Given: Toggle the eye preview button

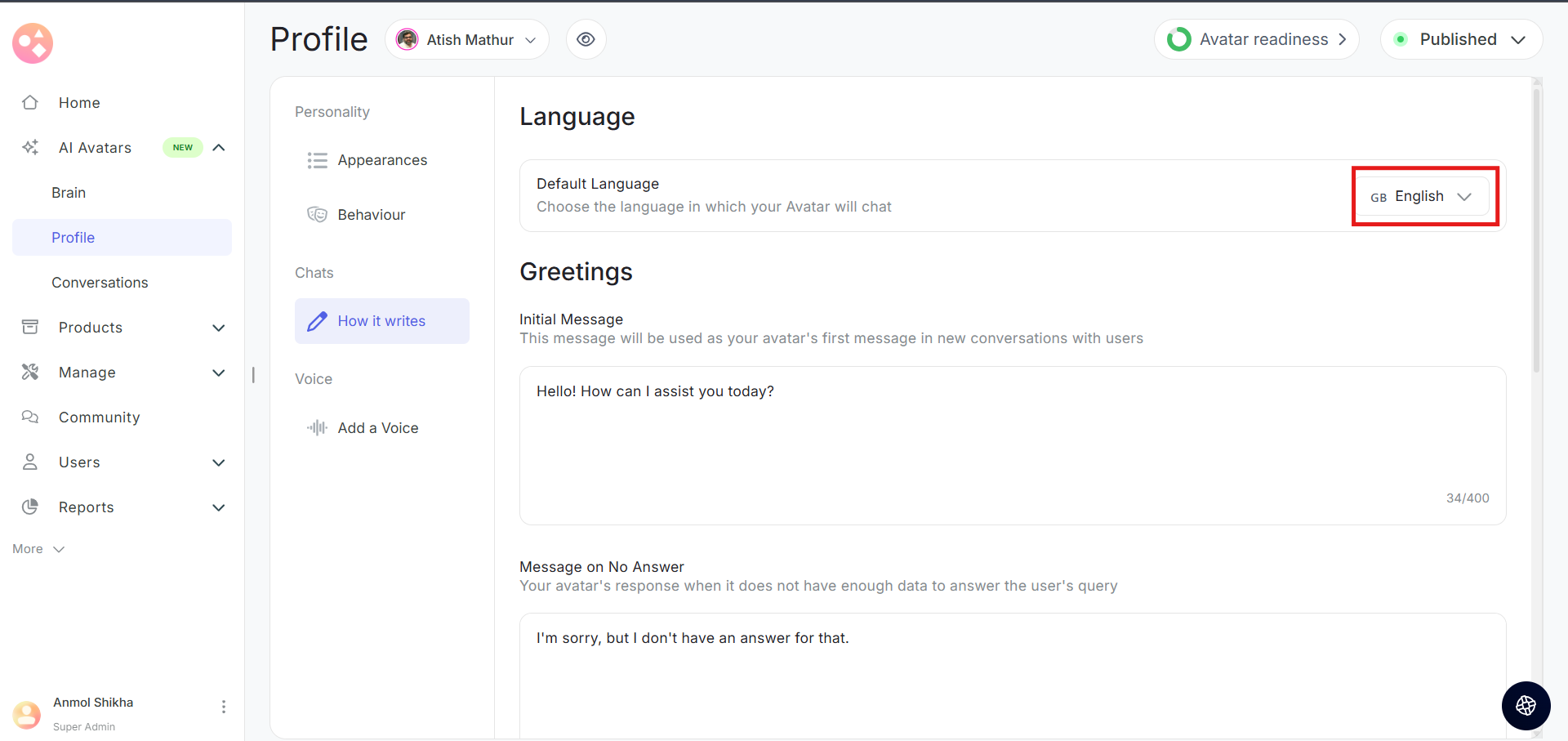Looking at the screenshot, I should pyautogui.click(x=586, y=39).
